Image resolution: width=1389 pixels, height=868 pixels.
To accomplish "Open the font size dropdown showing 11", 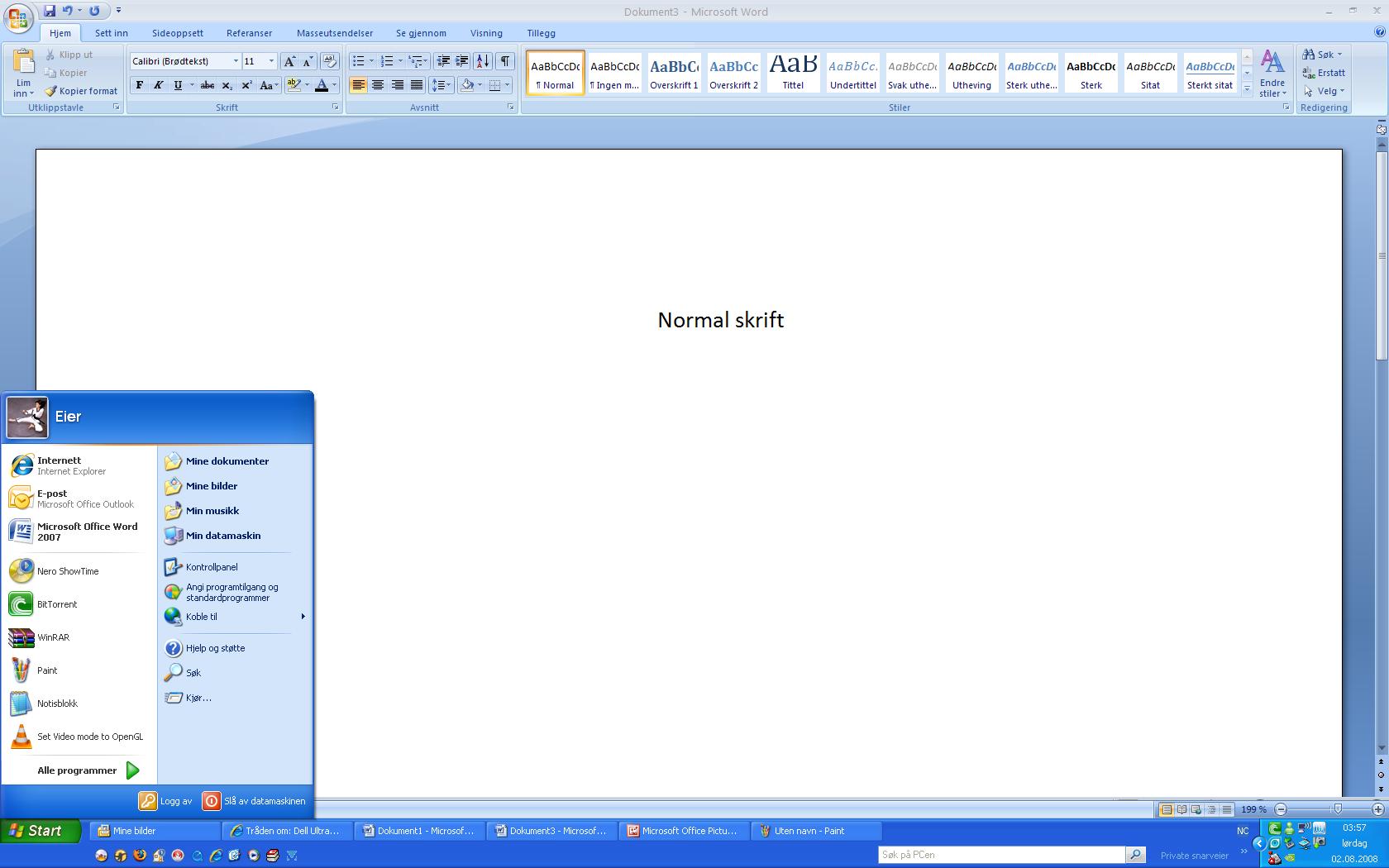I will 271,61.
